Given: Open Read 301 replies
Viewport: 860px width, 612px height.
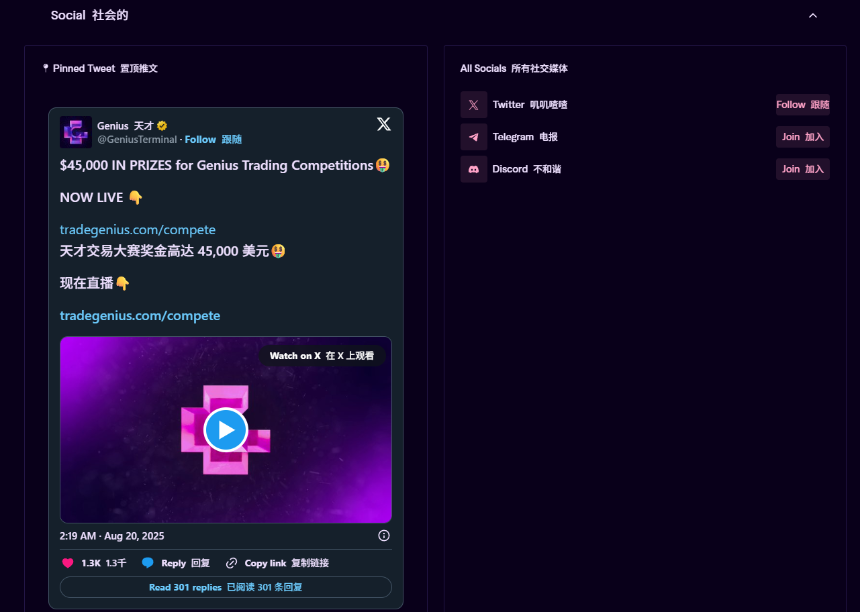Looking at the screenshot, I should 226,587.
